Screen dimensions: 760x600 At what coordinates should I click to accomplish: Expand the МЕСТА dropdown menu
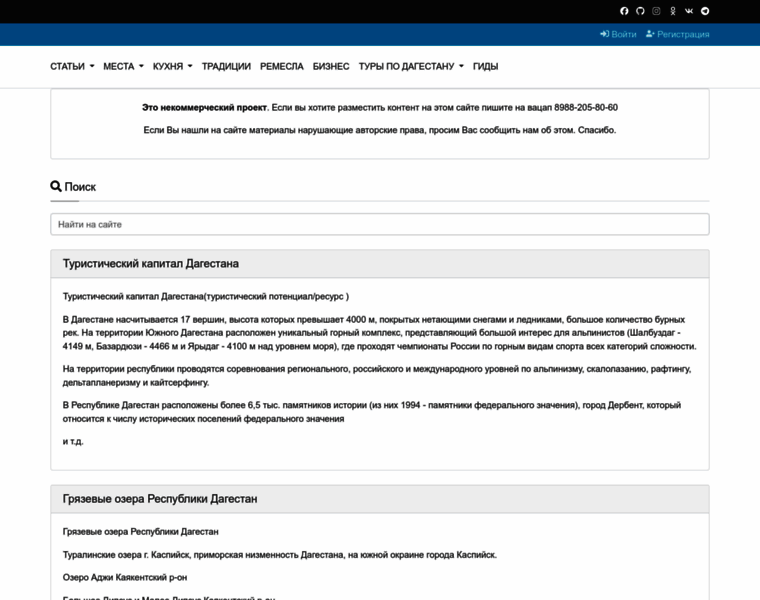(x=124, y=66)
